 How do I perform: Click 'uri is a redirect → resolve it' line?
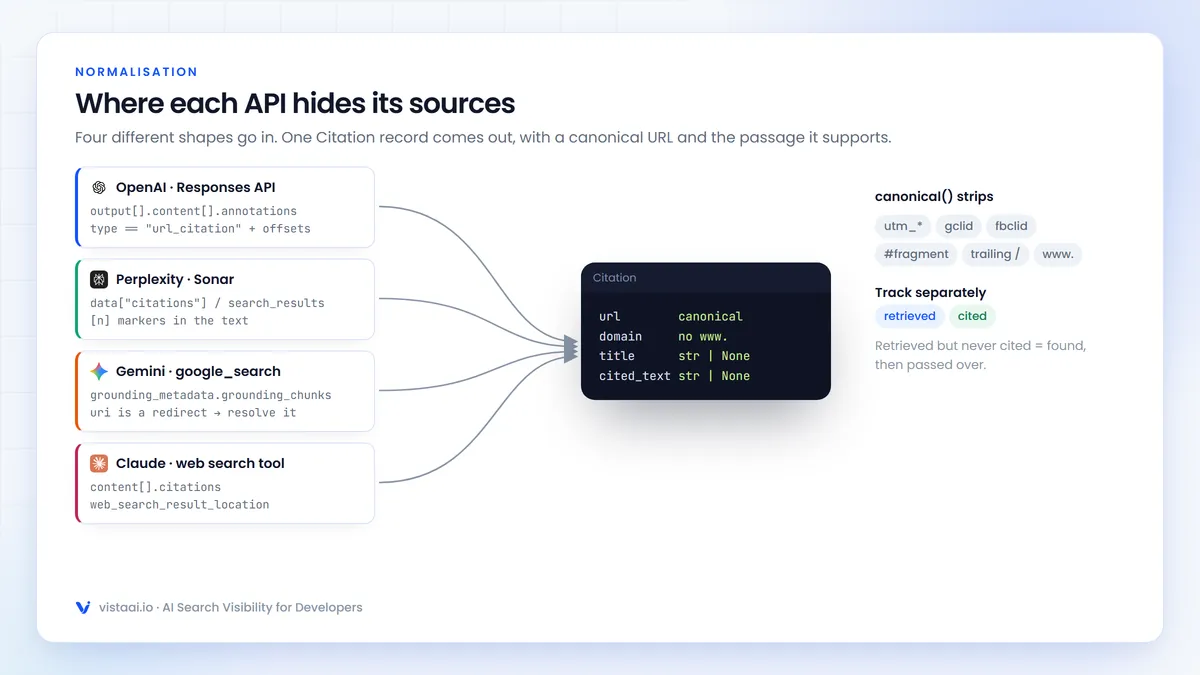[193, 413]
